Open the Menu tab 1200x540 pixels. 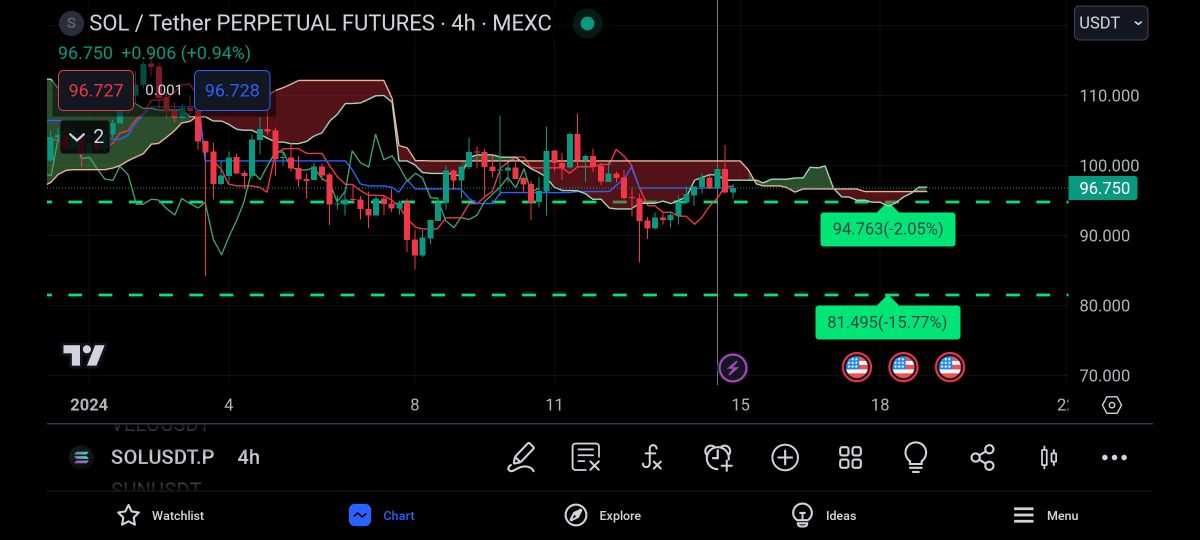pos(1045,515)
